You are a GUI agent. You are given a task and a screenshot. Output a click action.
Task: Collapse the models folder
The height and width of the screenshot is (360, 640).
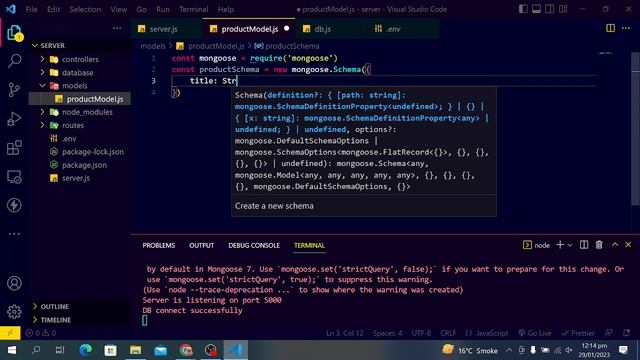[x=80, y=86]
